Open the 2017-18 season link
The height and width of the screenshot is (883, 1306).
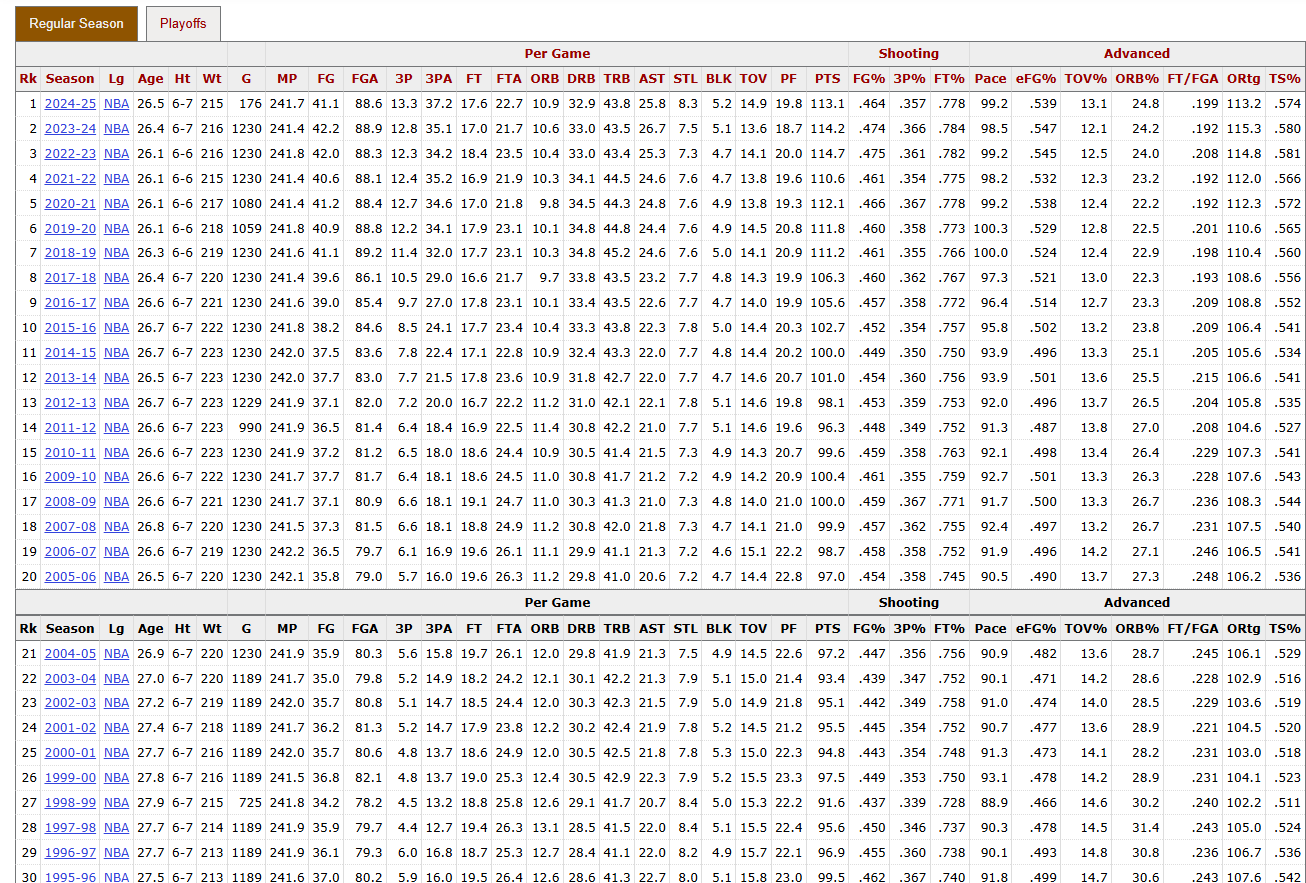tap(70, 278)
